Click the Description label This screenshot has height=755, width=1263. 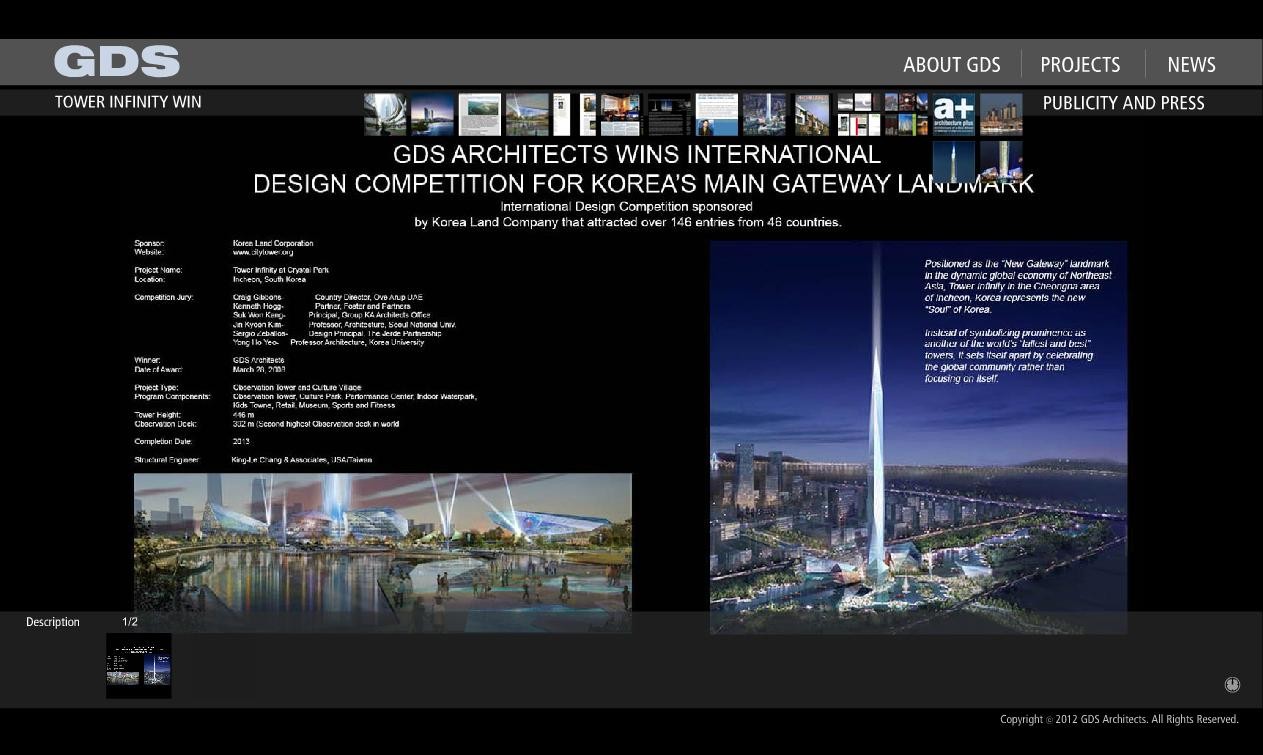[53, 622]
